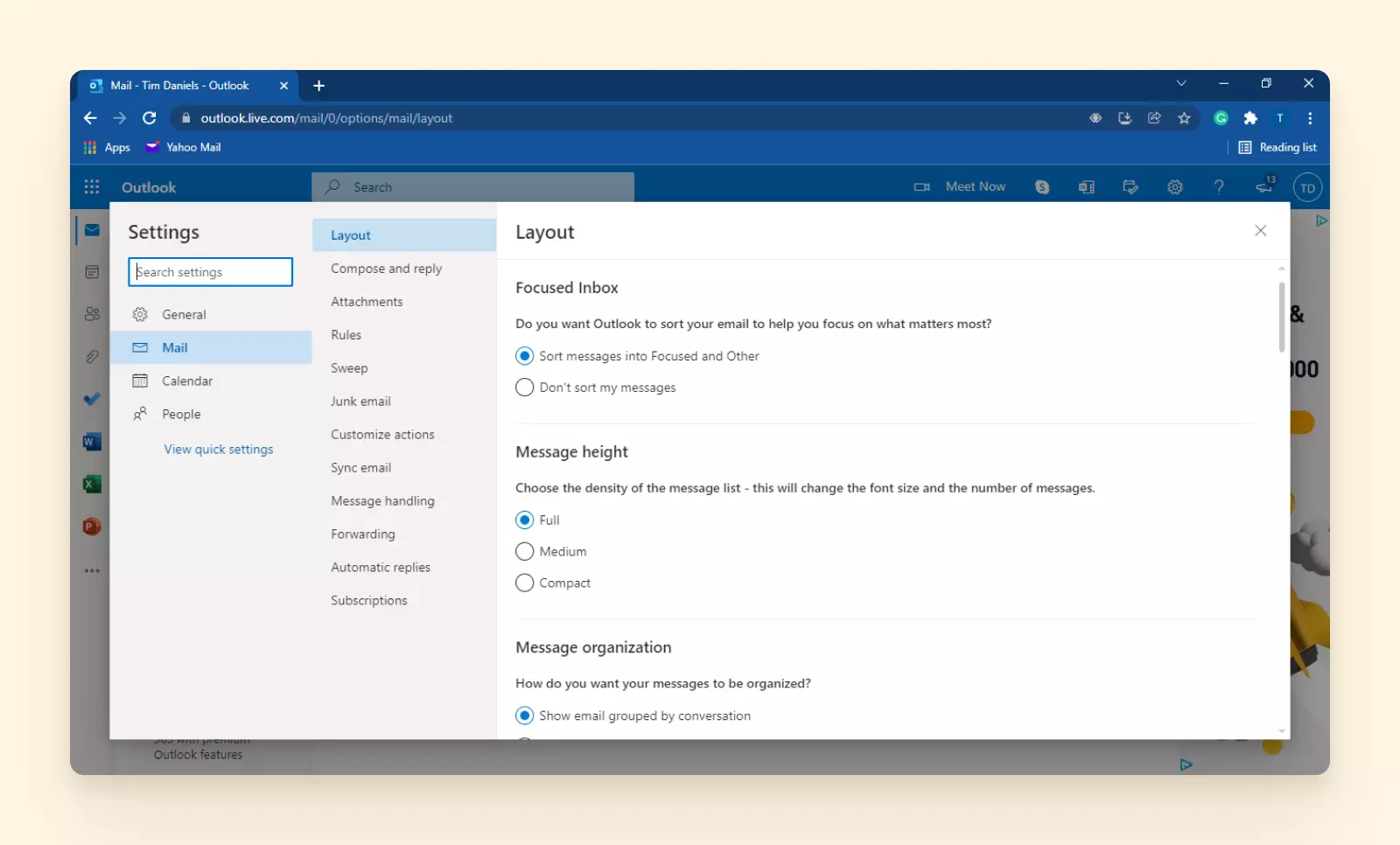Open Calendar settings category

(211, 381)
